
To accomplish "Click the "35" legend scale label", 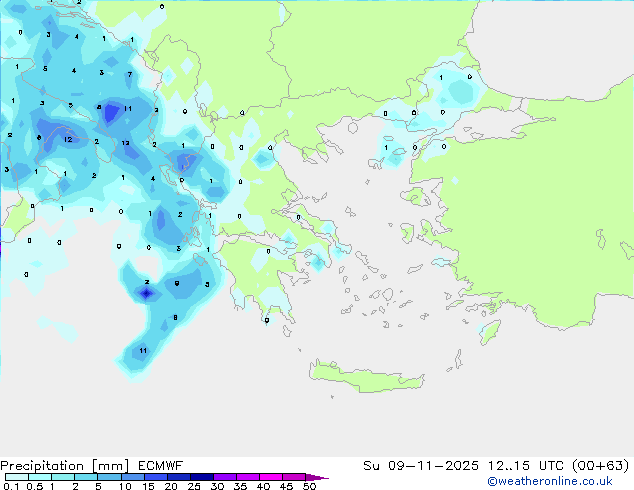I will [x=240, y=486].
